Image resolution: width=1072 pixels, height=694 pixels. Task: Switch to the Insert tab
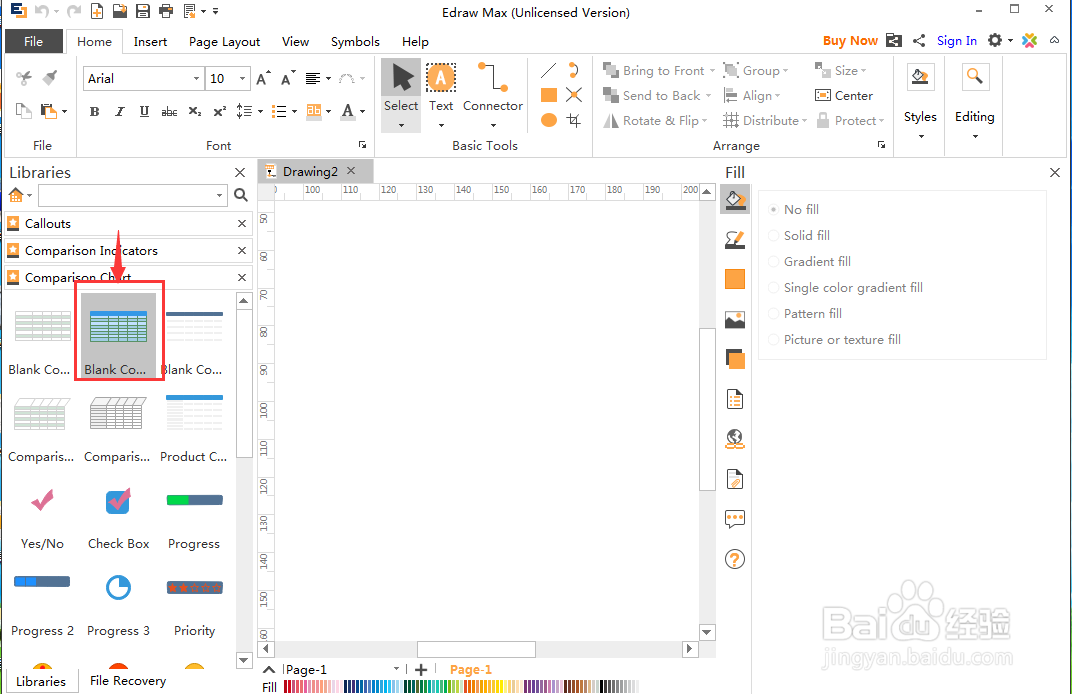click(150, 42)
